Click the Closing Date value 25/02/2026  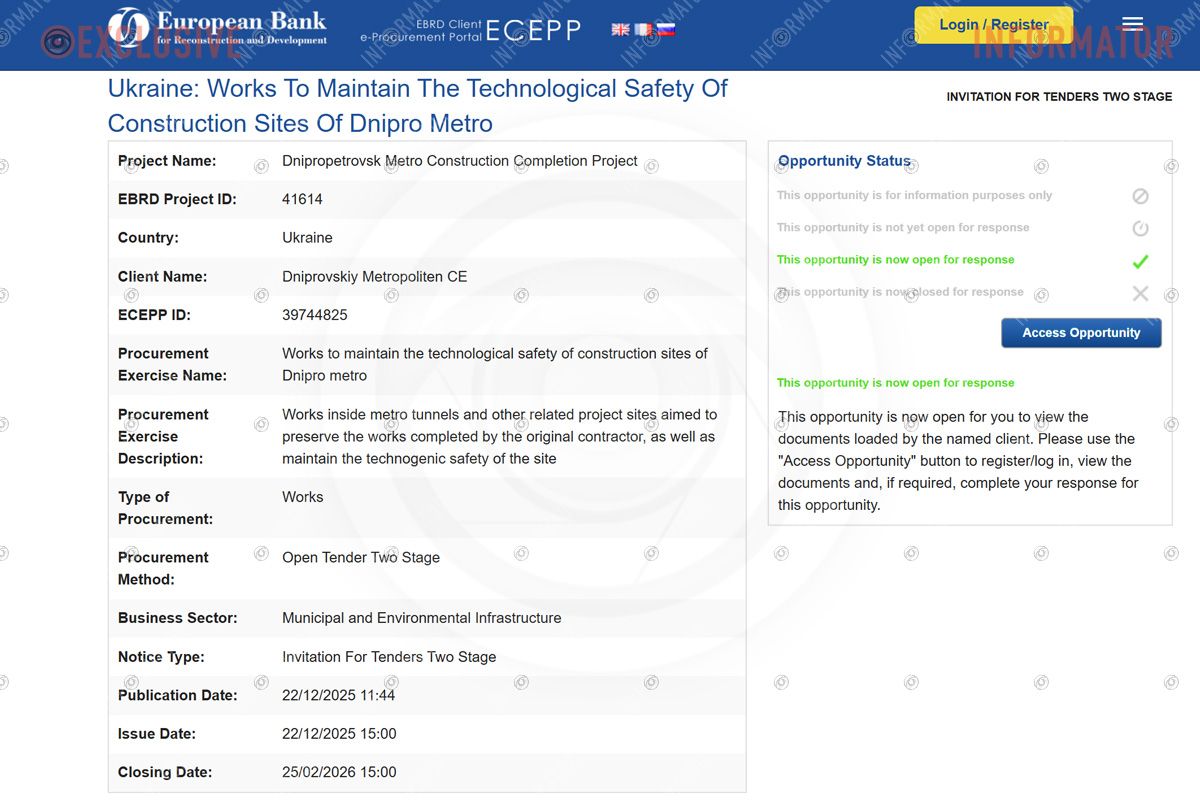[x=339, y=772]
